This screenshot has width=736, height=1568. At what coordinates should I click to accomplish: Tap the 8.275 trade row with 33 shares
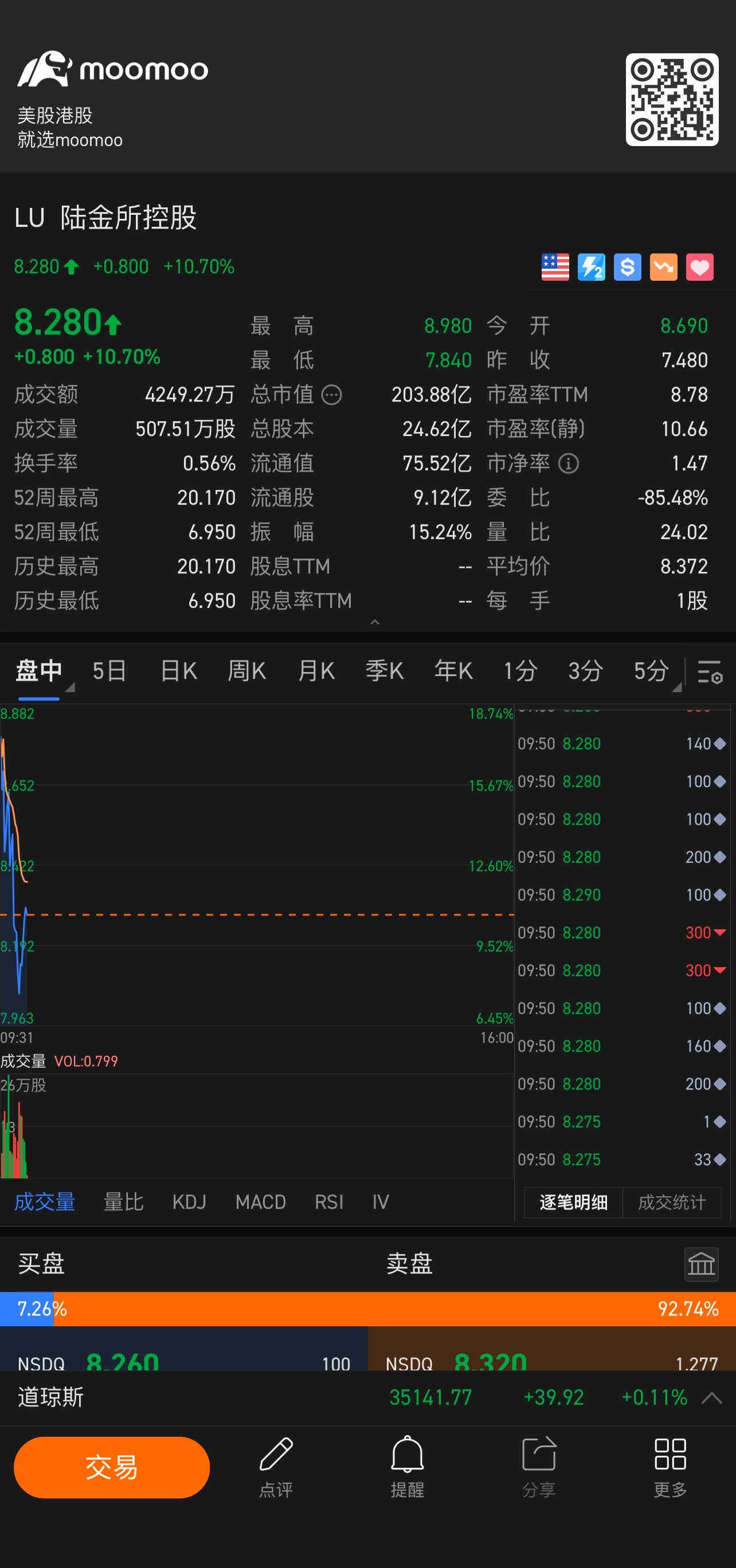pyautogui.click(x=621, y=1160)
